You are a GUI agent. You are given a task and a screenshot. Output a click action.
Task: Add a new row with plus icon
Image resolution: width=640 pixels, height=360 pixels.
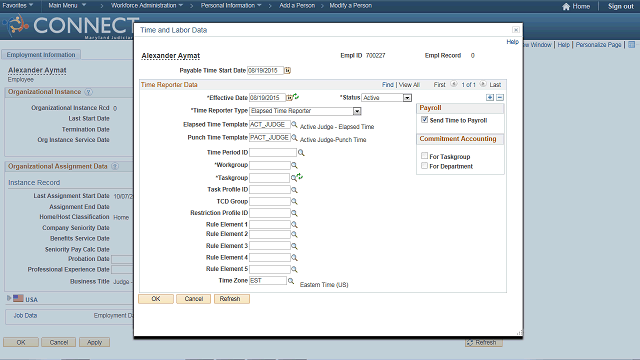pyautogui.click(x=490, y=98)
